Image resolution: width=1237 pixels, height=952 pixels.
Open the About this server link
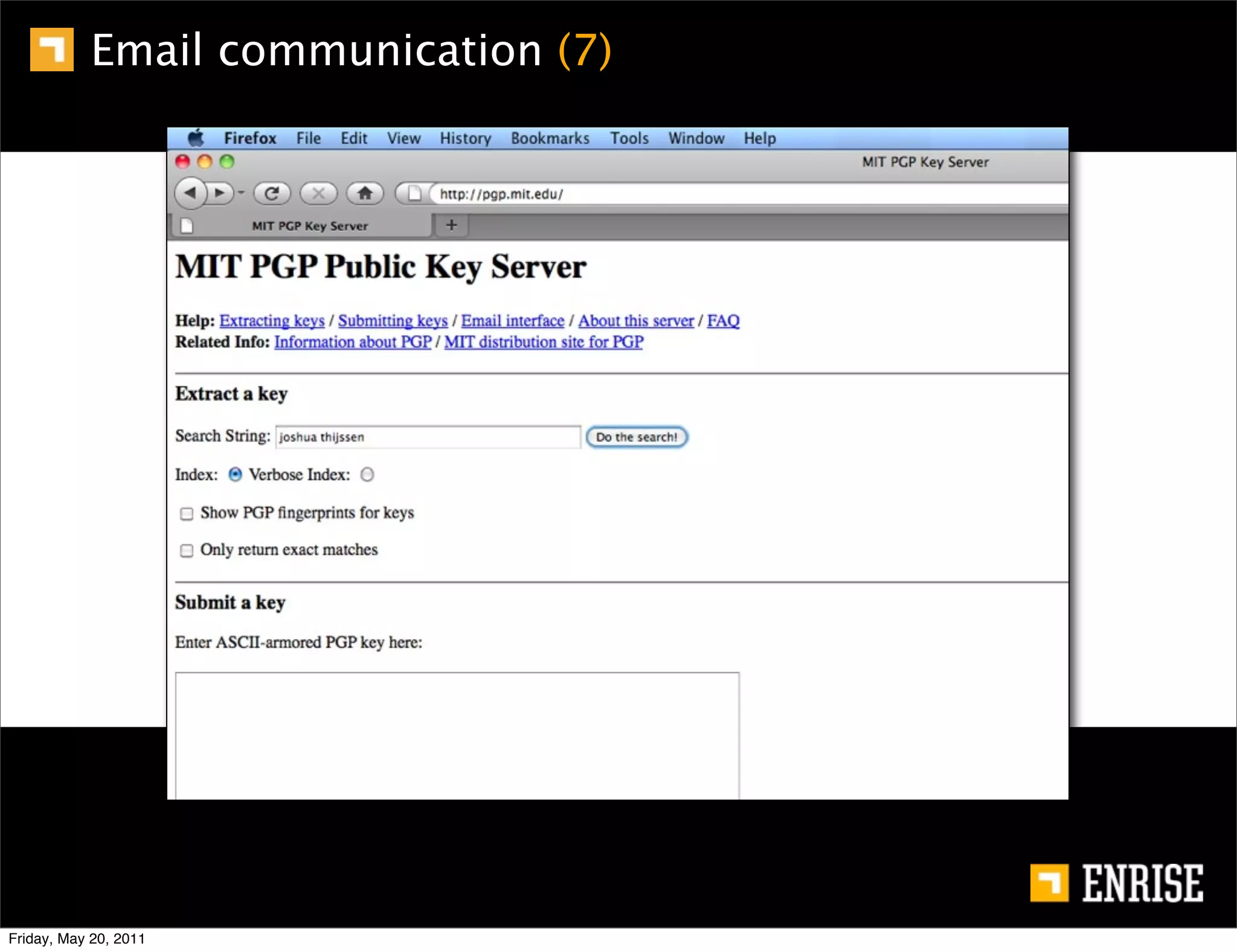tap(636, 321)
